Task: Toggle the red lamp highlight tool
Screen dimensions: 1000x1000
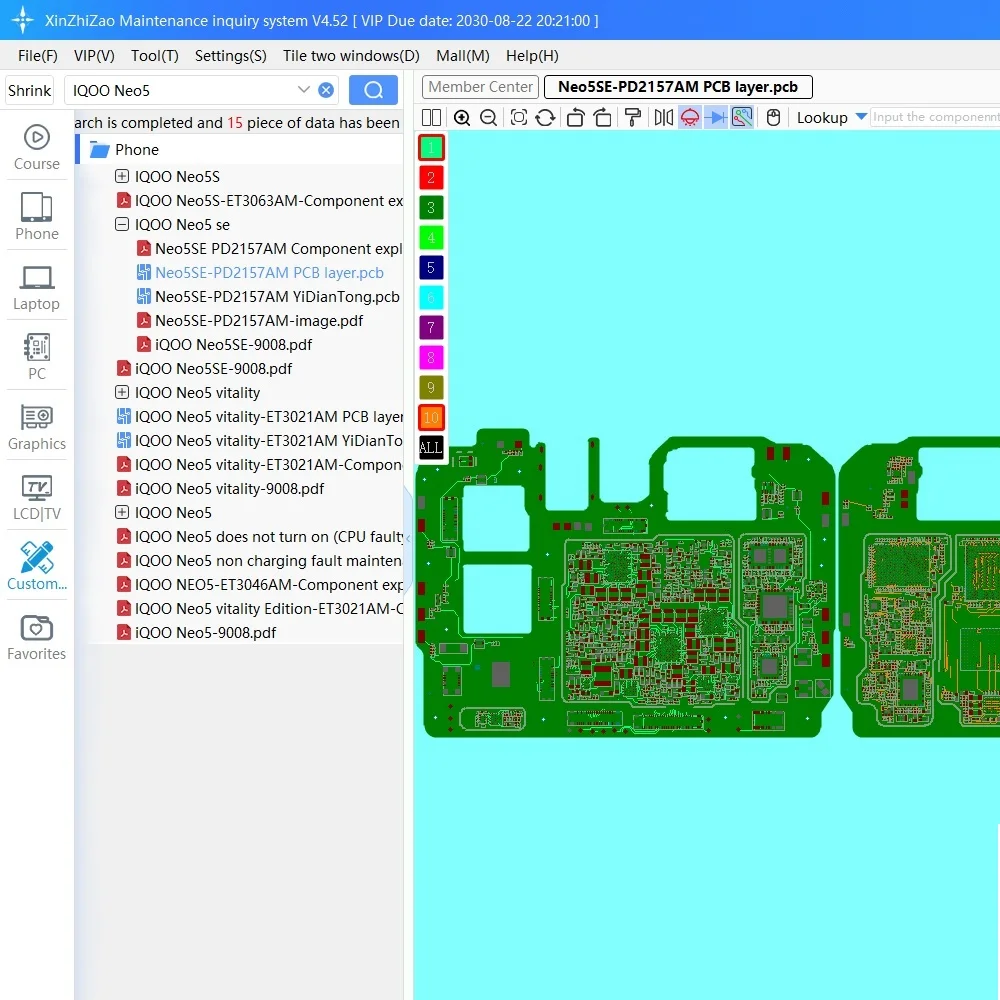Action: (x=691, y=117)
